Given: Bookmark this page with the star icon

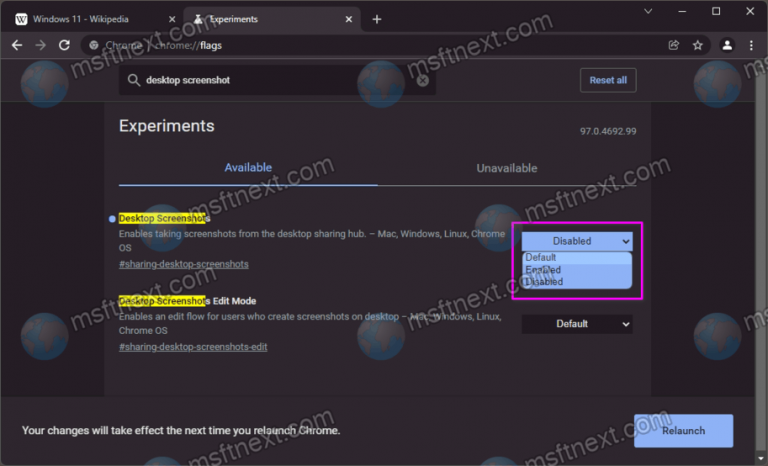Looking at the screenshot, I should 697,45.
